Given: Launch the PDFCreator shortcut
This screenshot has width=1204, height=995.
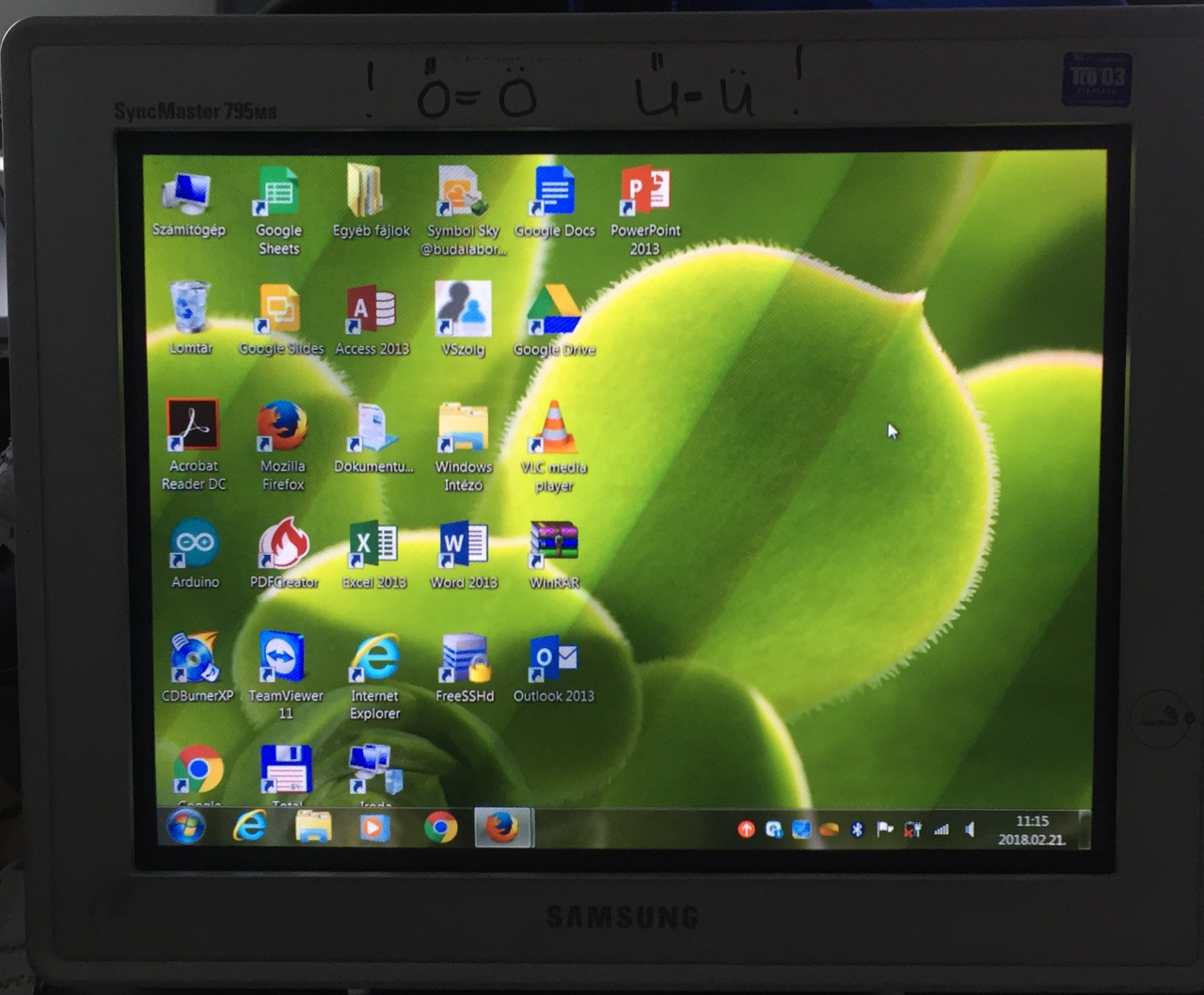Looking at the screenshot, I should [284, 554].
